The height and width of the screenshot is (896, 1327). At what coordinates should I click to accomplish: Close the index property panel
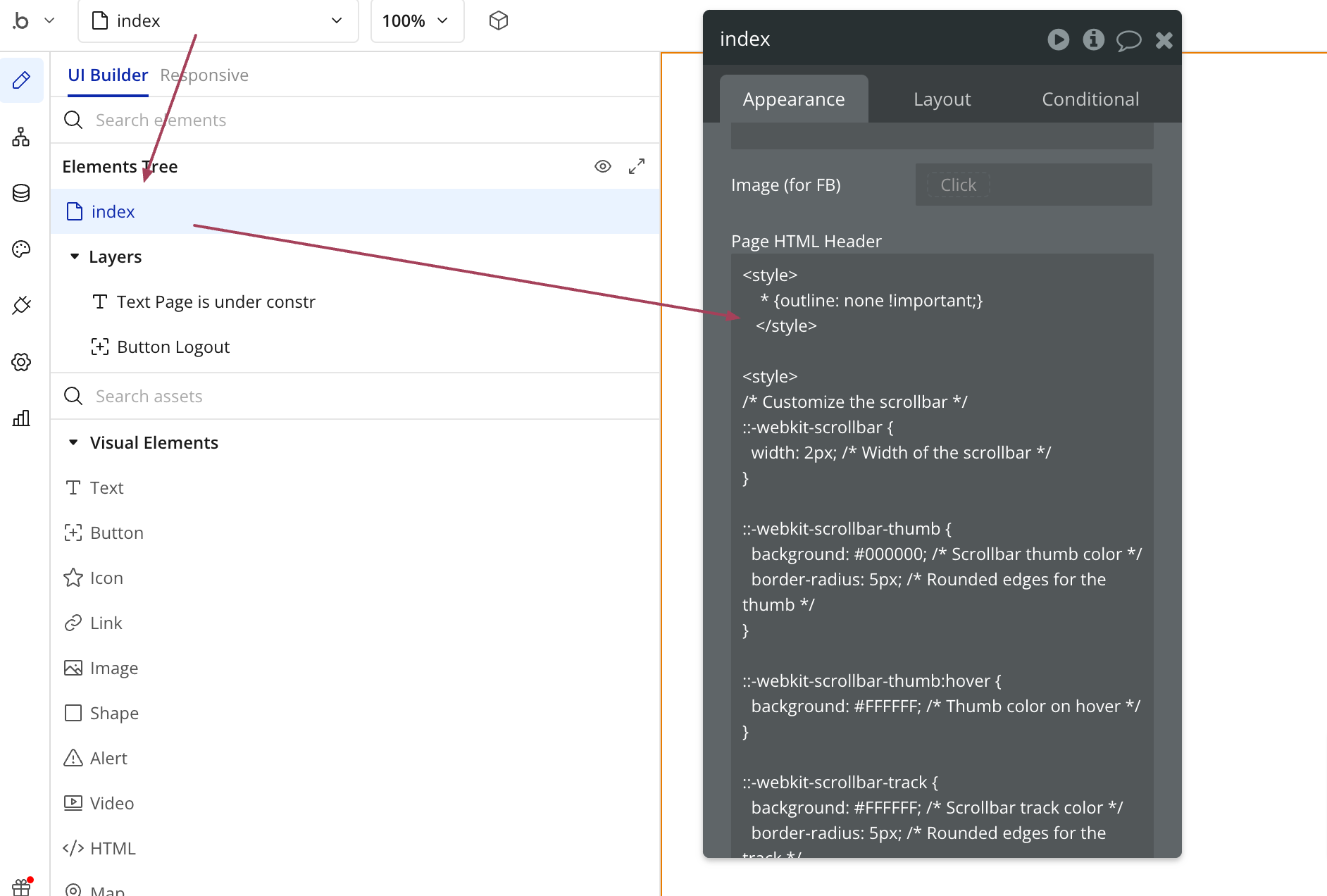click(1164, 40)
